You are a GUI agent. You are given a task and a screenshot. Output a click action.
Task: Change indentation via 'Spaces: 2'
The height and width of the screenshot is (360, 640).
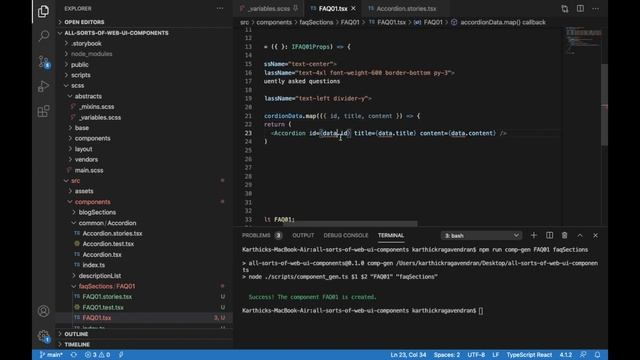click(x=447, y=355)
